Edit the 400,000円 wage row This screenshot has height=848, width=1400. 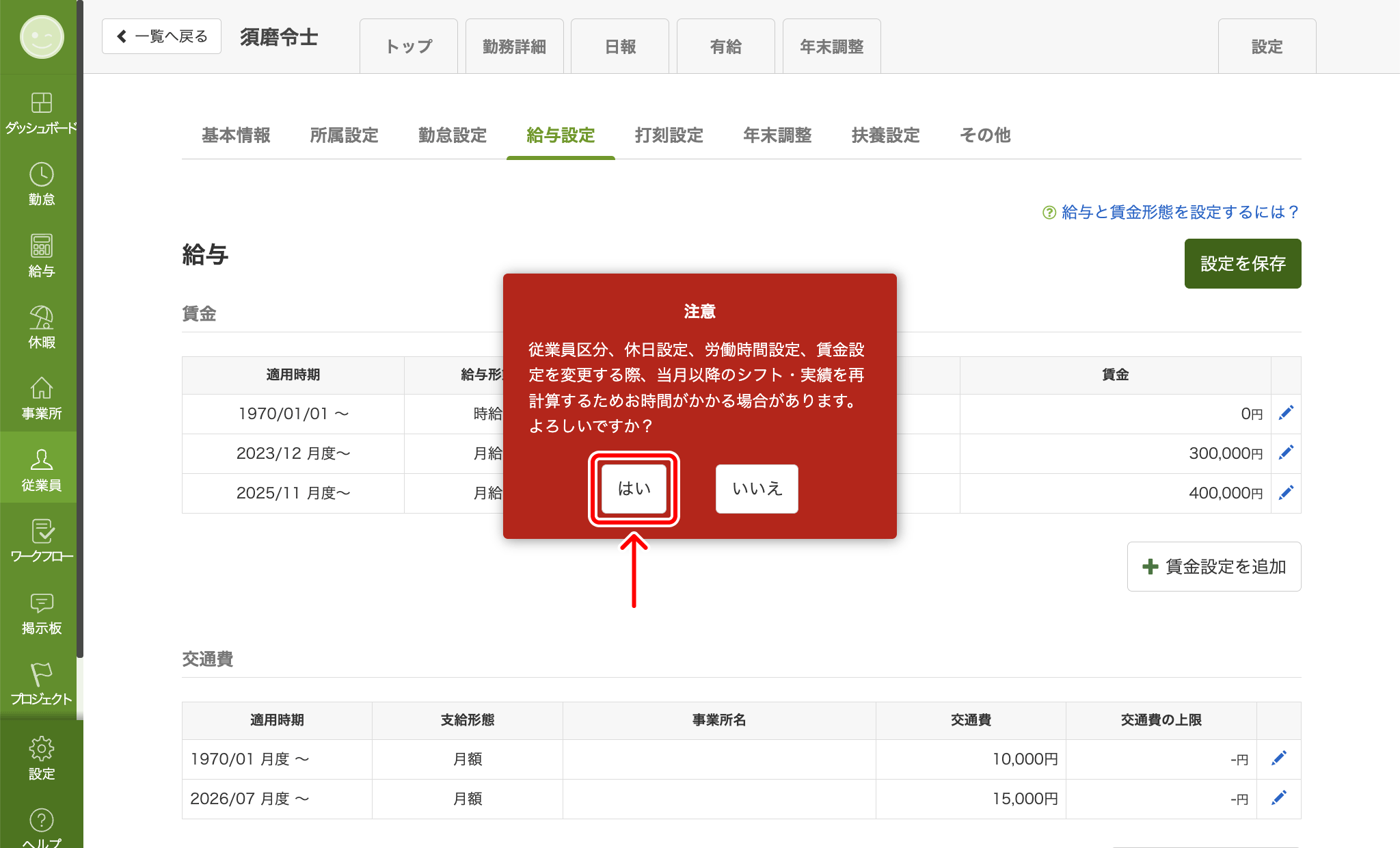point(1286,492)
